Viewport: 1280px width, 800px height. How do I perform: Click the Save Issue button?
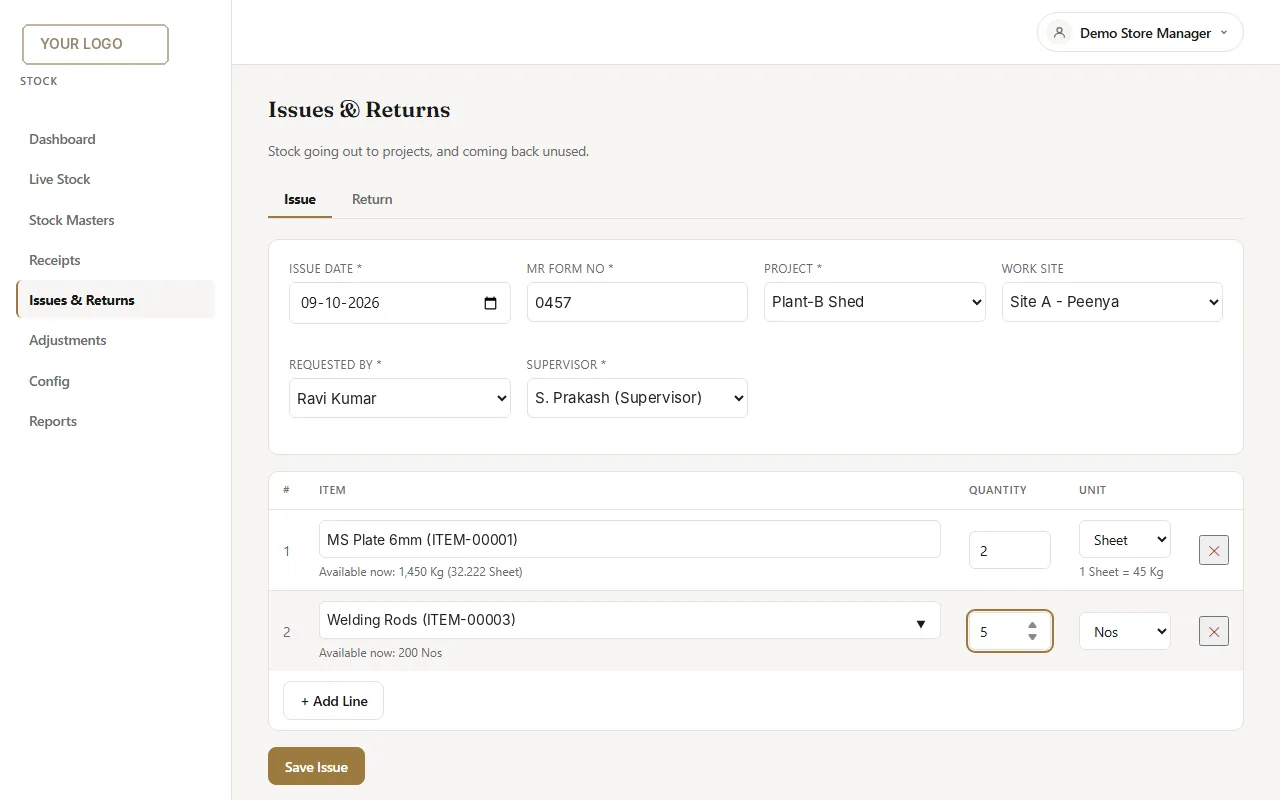316,766
